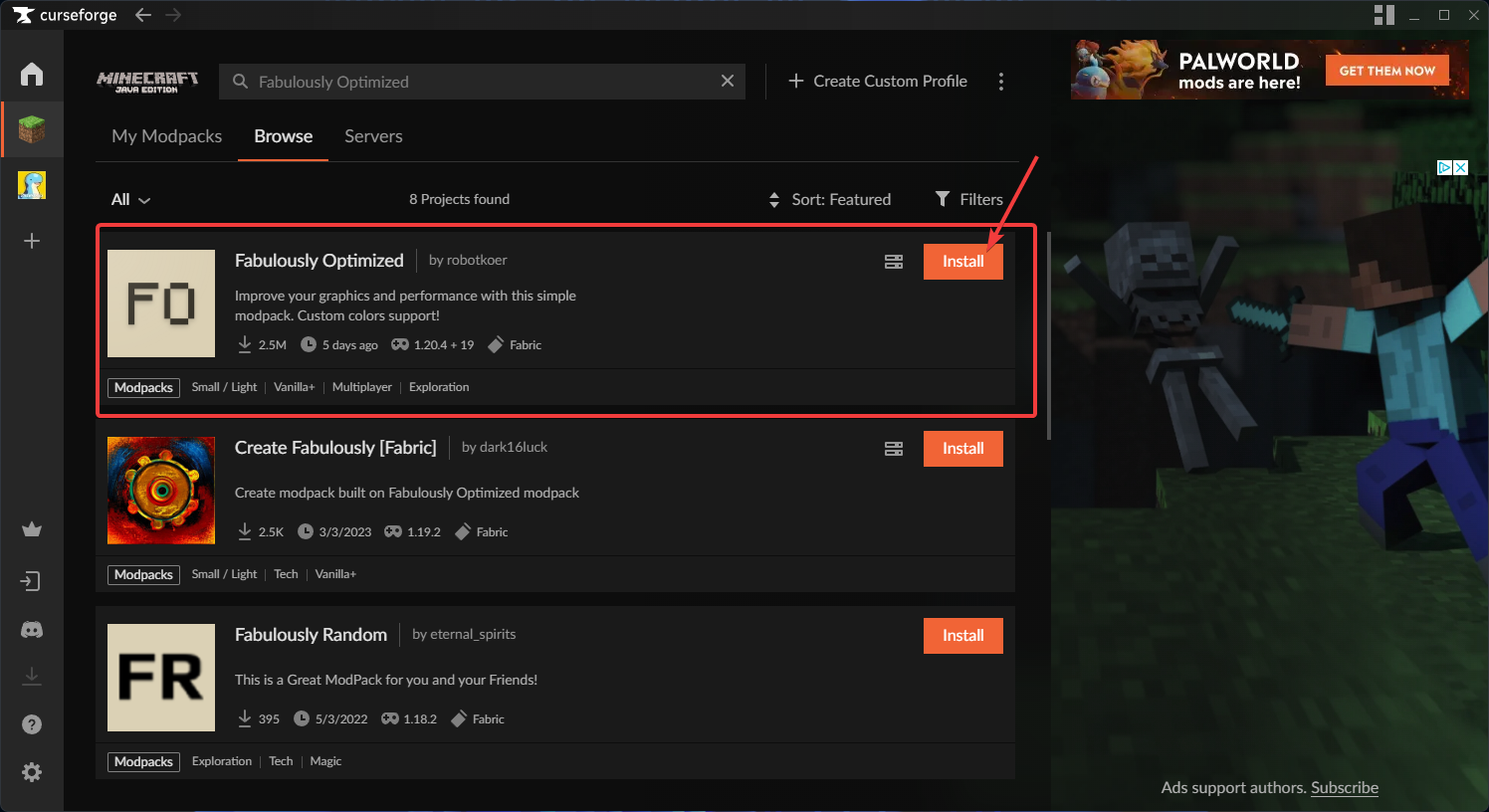
Task: Click the Subscribe link
Action: click(x=1345, y=788)
